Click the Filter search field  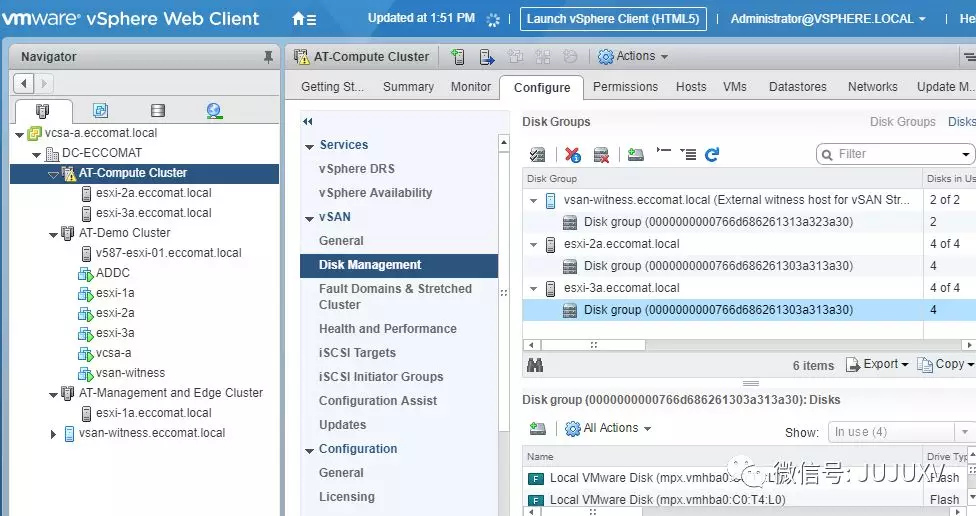tap(896, 154)
